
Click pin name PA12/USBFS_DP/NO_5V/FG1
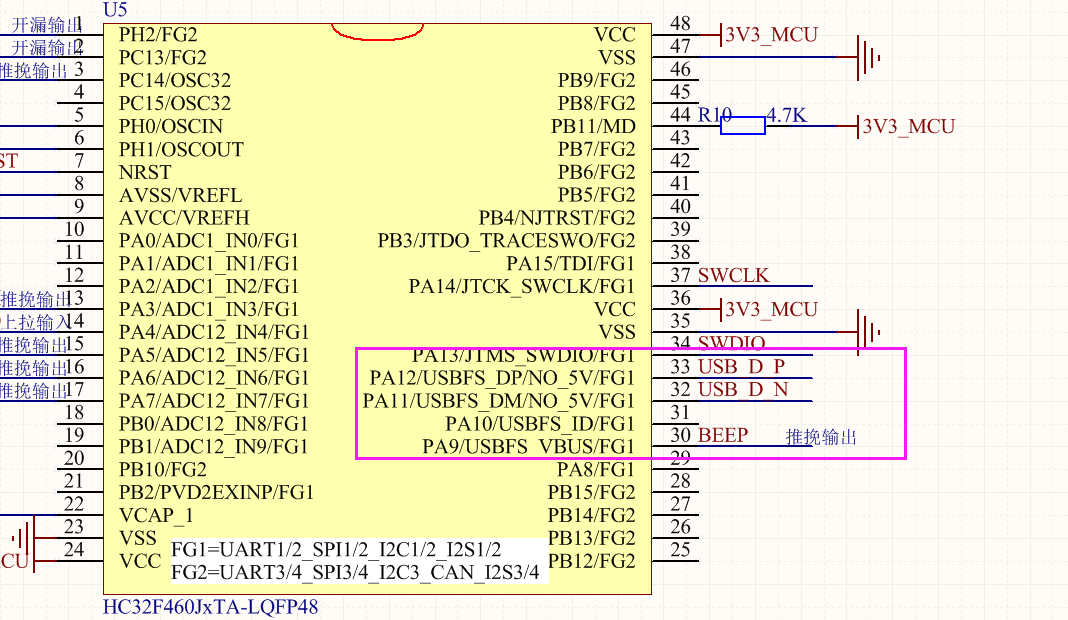(x=502, y=378)
